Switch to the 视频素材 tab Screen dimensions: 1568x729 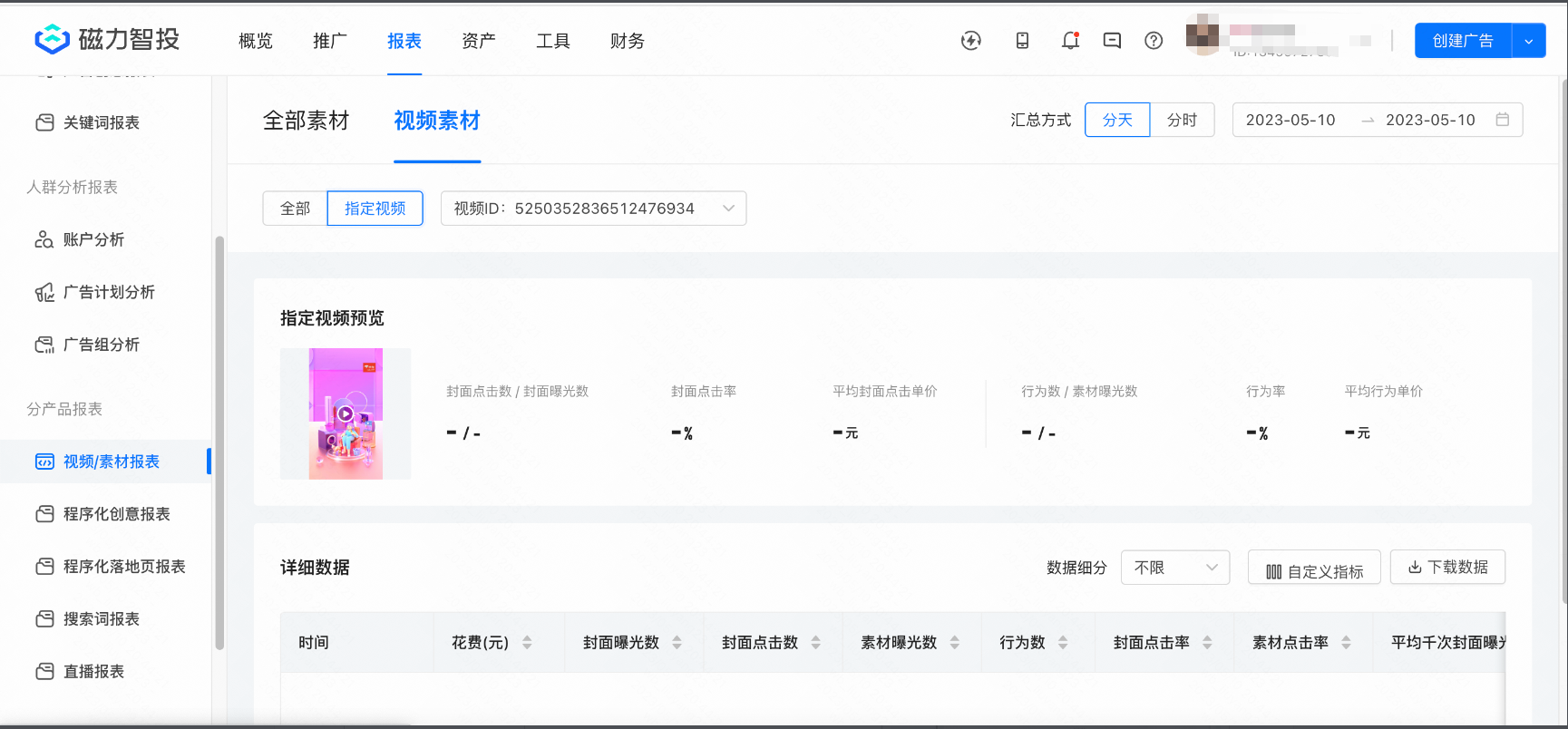(x=437, y=121)
